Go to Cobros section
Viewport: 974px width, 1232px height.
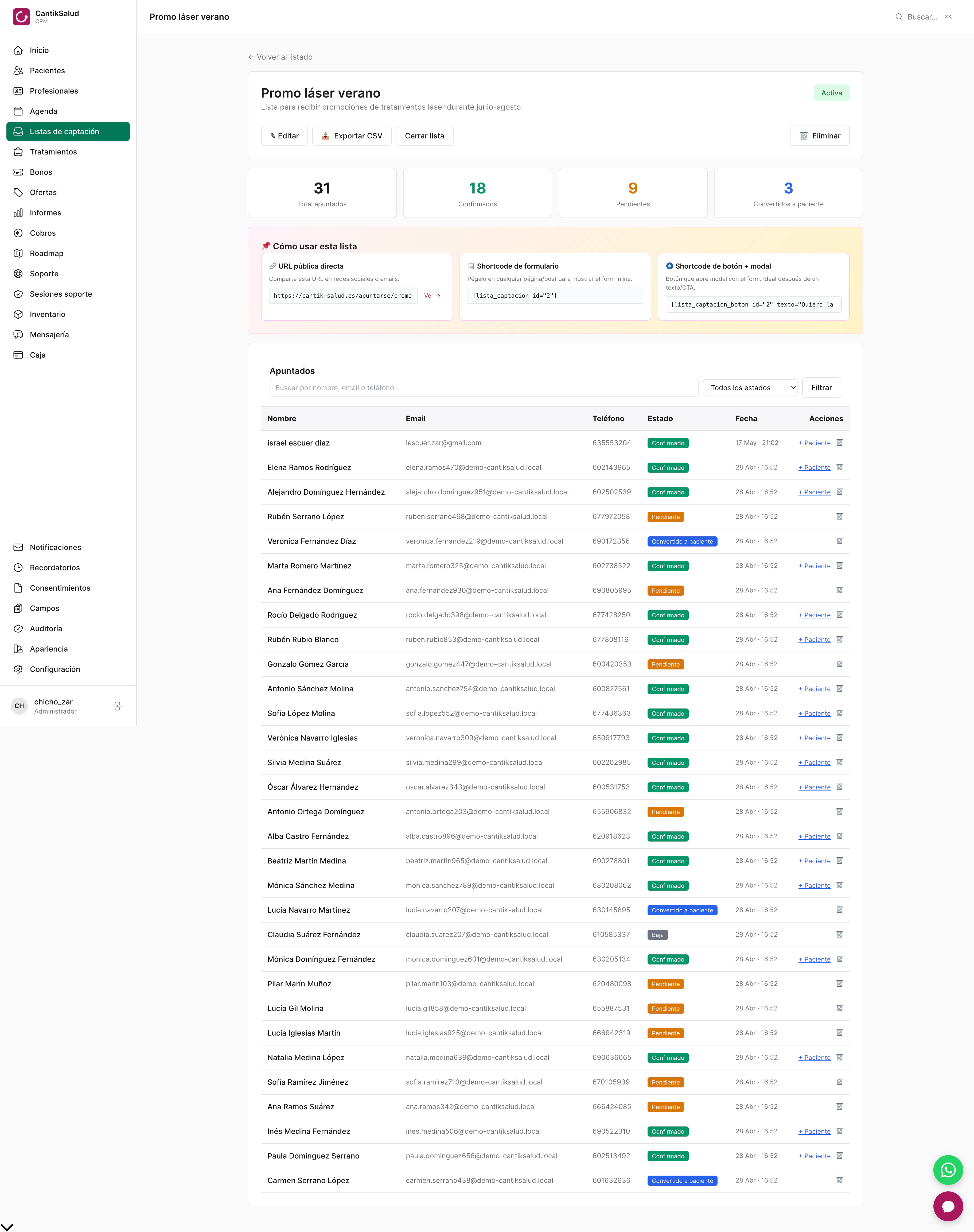(68, 233)
